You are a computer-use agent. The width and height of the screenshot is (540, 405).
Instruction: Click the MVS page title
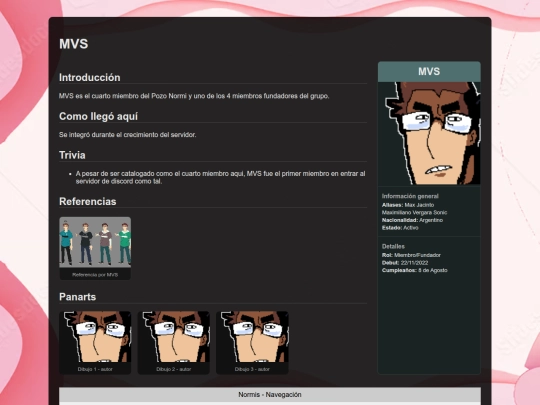74,44
